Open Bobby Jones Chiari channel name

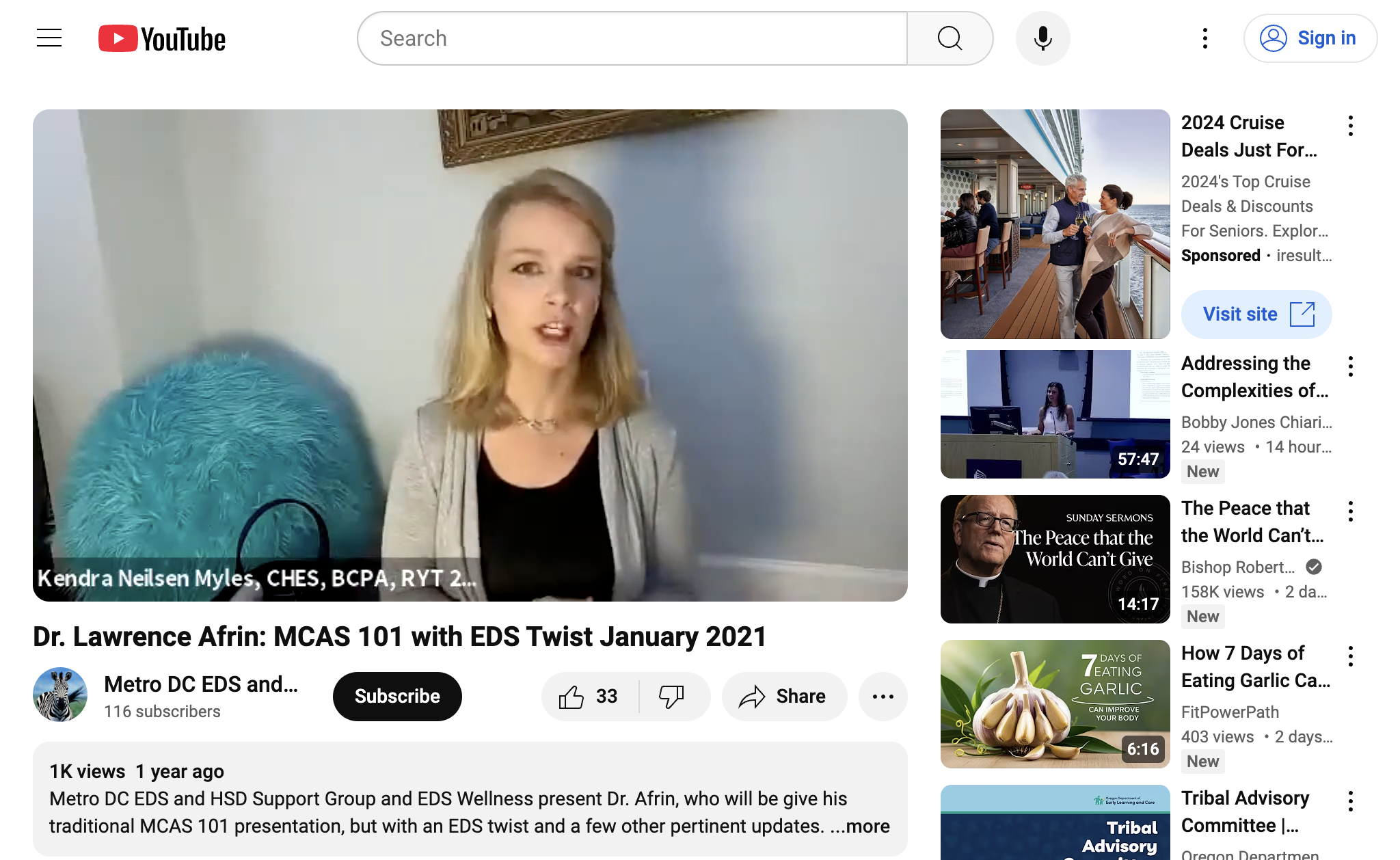tap(1256, 422)
